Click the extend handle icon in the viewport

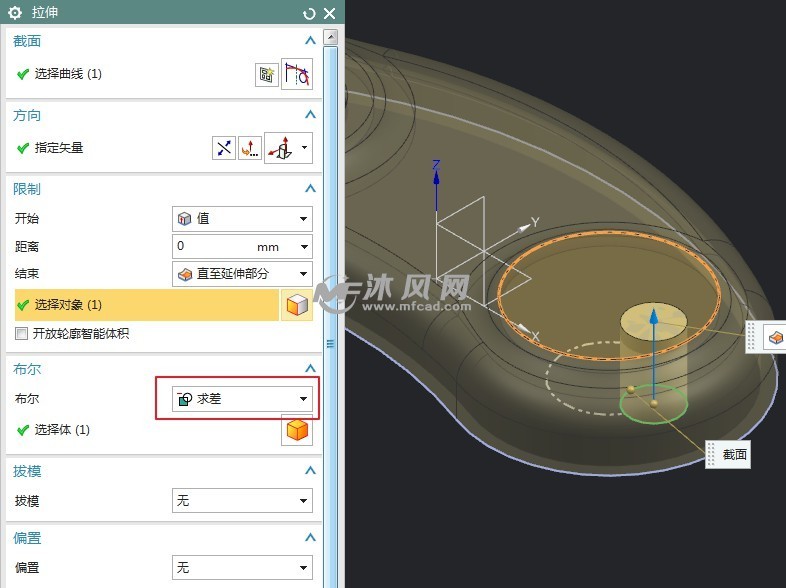click(774, 337)
